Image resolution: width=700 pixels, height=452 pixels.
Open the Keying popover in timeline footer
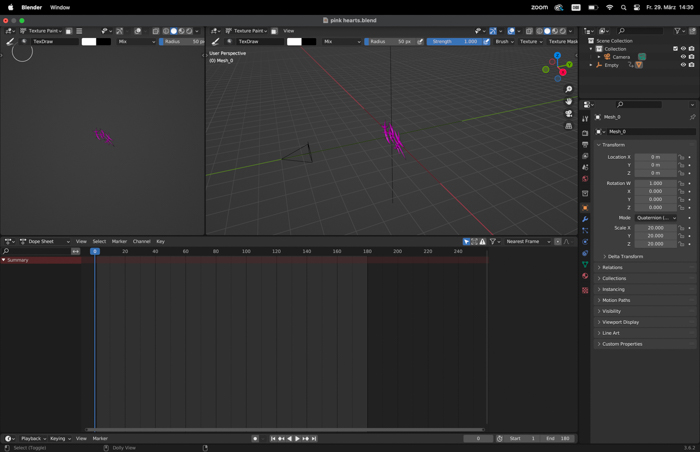point(60,439)
